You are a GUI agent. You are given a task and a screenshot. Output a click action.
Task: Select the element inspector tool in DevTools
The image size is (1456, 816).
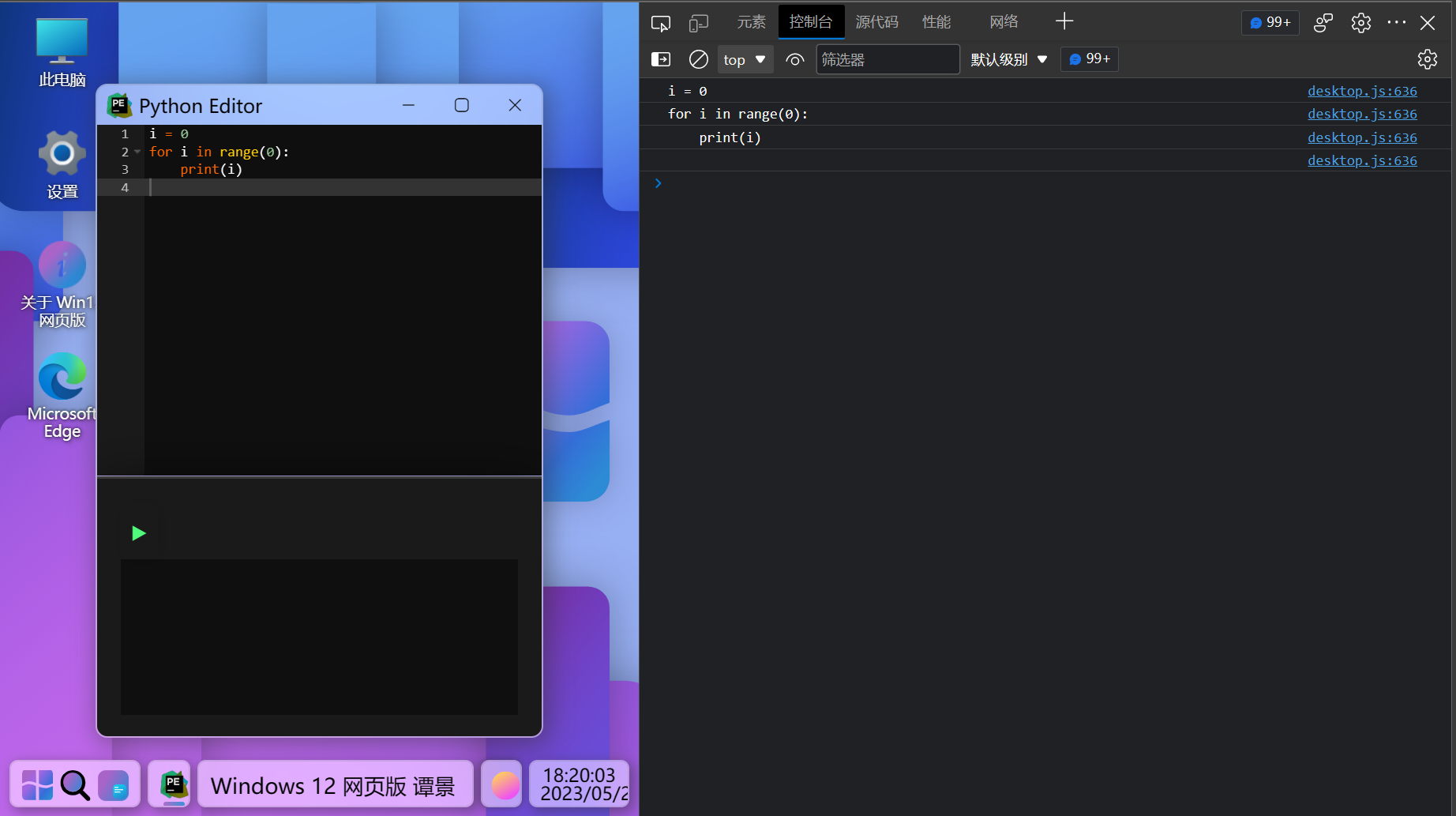pyautogui.click(x=660, y=23)
